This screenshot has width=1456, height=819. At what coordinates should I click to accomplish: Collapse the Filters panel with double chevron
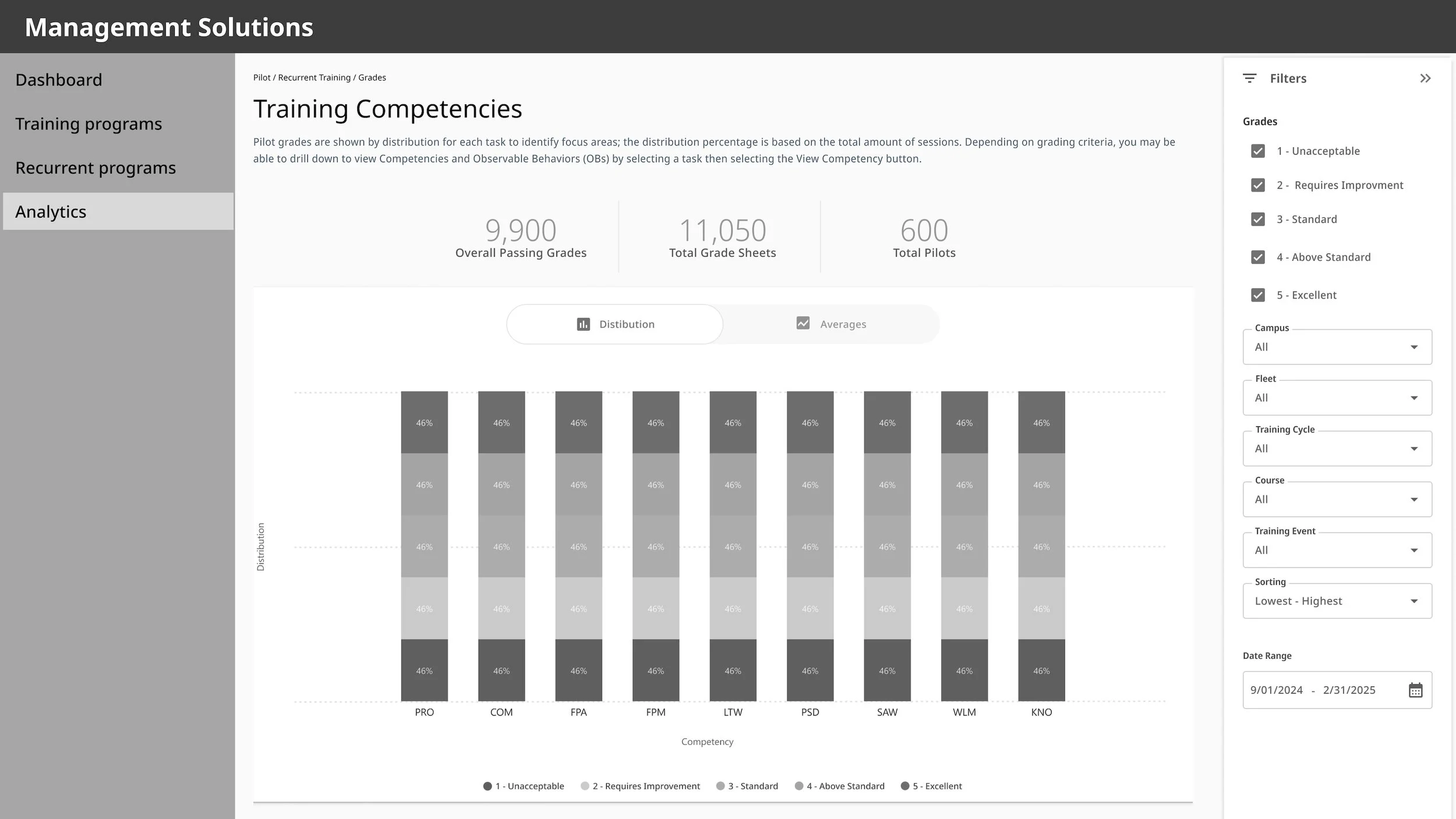pyautogui.click(x=1425, y=78)
